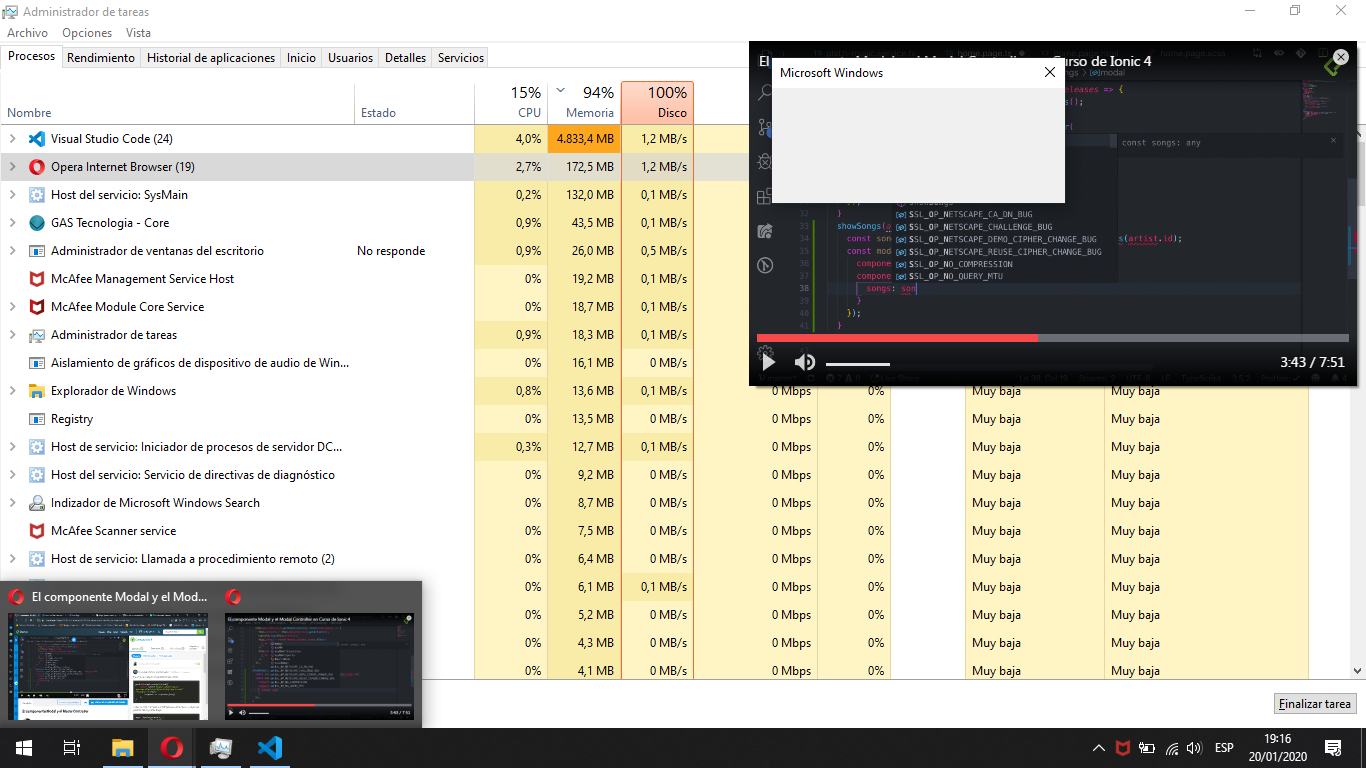
Task: Open Opera browser from the taskbar
Action: pyautogui.click(x=170, y=747)
